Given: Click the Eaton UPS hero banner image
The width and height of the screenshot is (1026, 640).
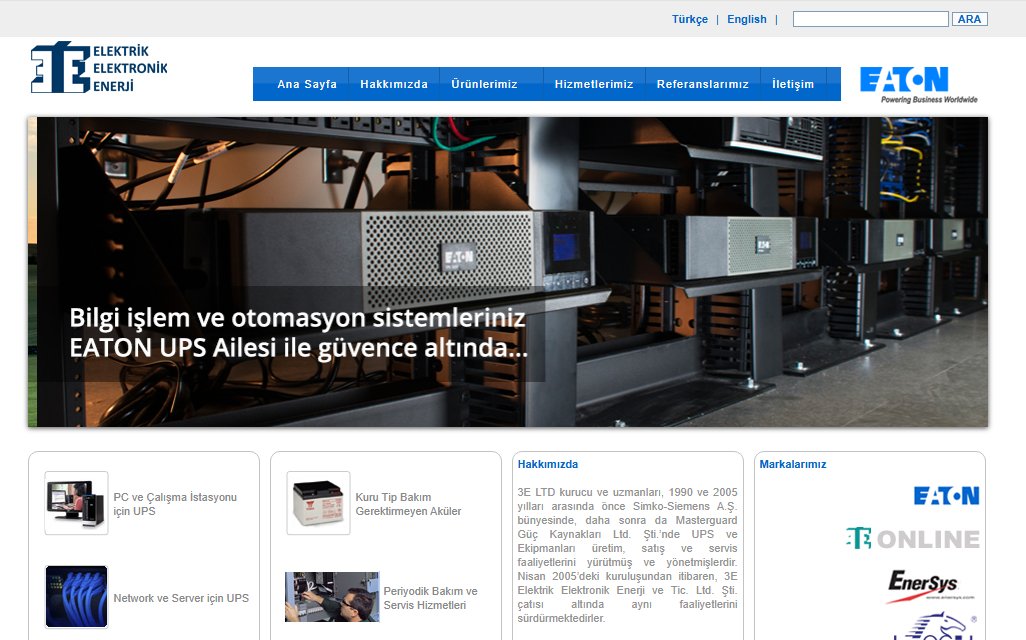Looking at the screenshot, I should (508, 272).
